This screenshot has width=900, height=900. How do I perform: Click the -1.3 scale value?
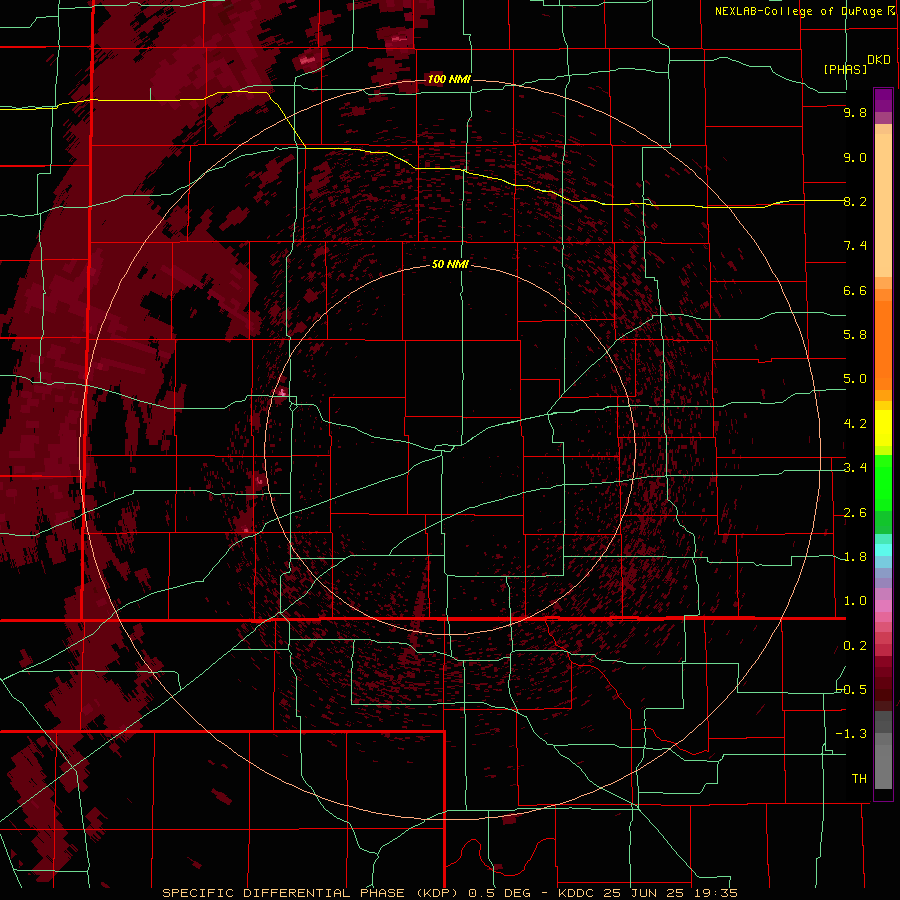852,734
